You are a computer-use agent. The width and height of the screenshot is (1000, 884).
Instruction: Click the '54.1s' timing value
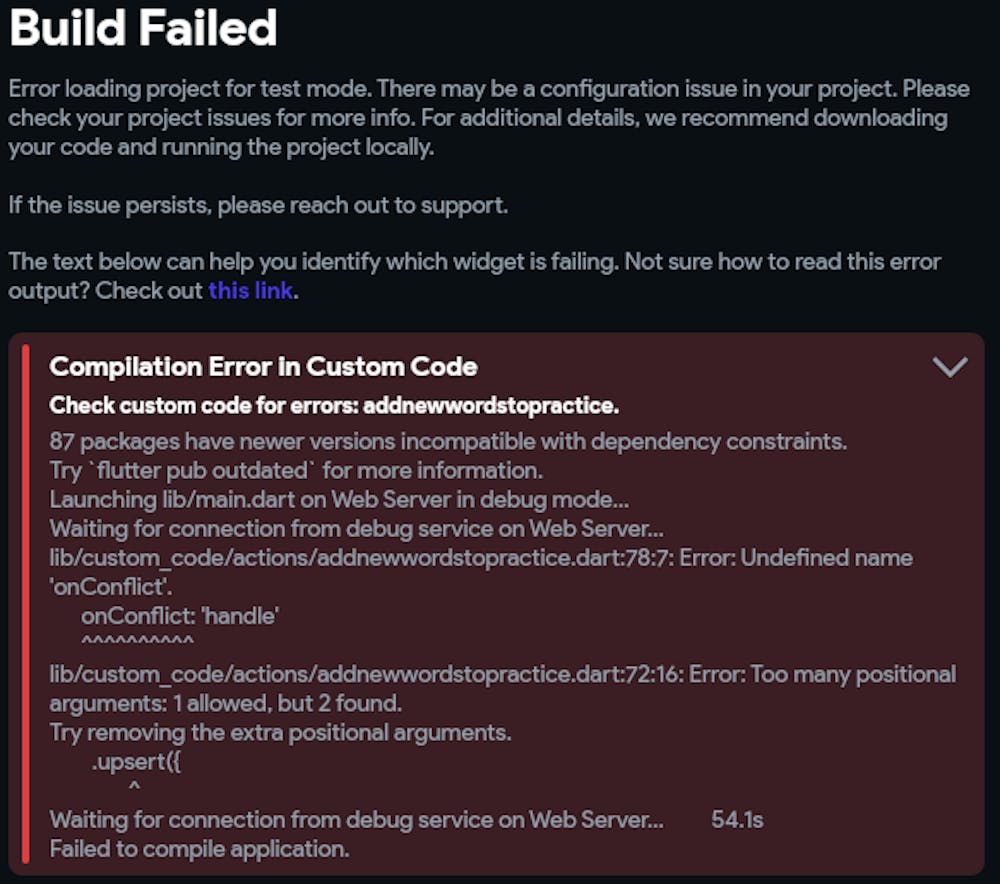737,820
